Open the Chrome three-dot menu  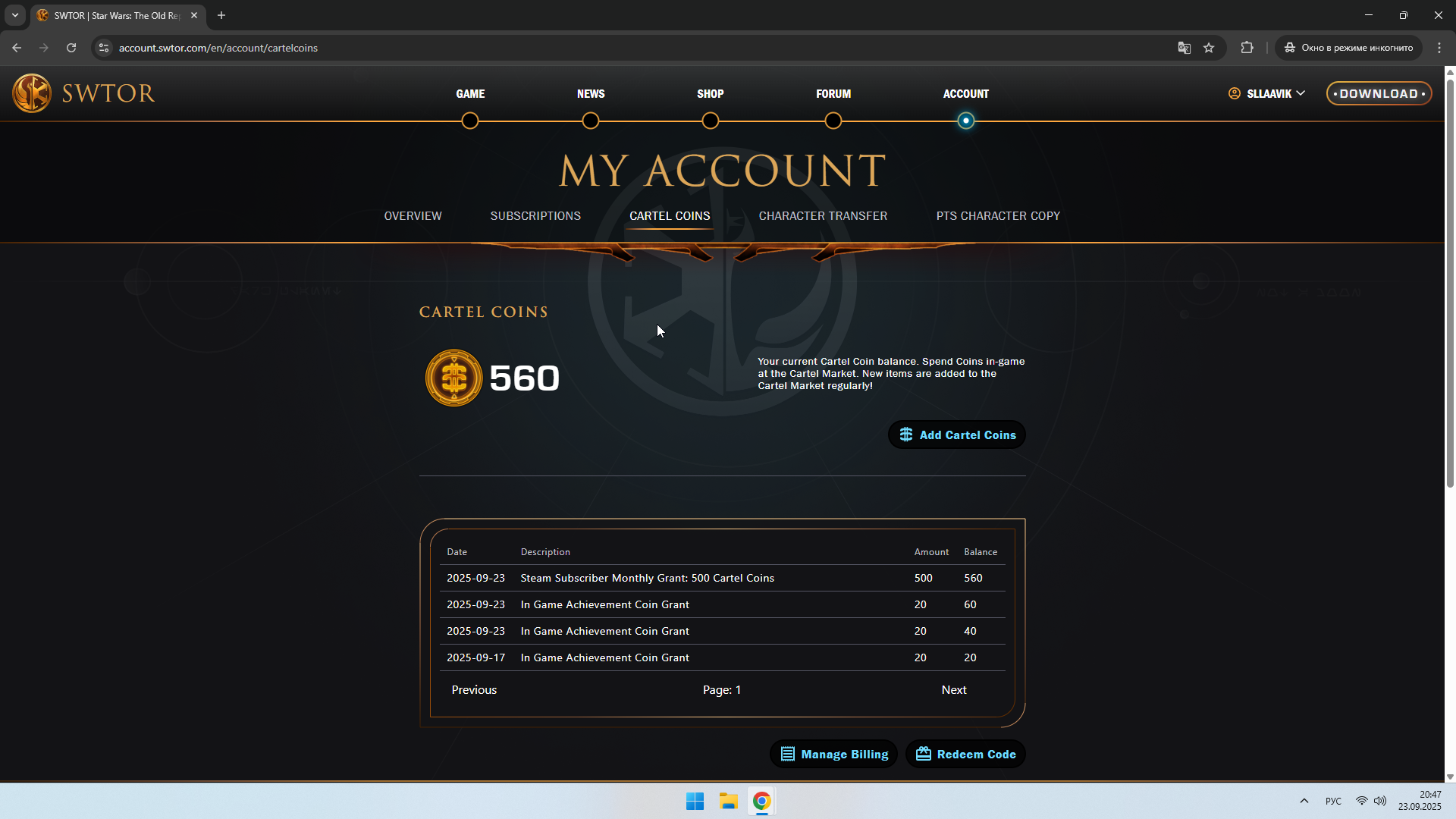(x=1439, y=48)
